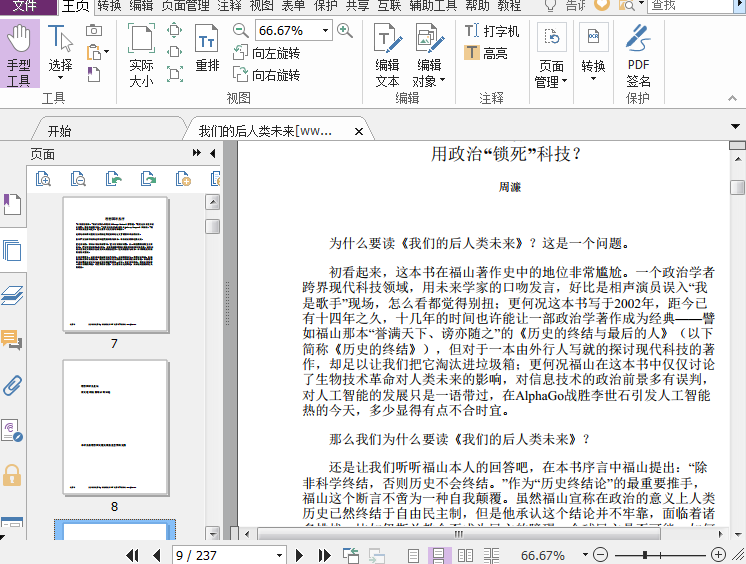Open the Convert (转换) OCR dropdown

point(593,51)
